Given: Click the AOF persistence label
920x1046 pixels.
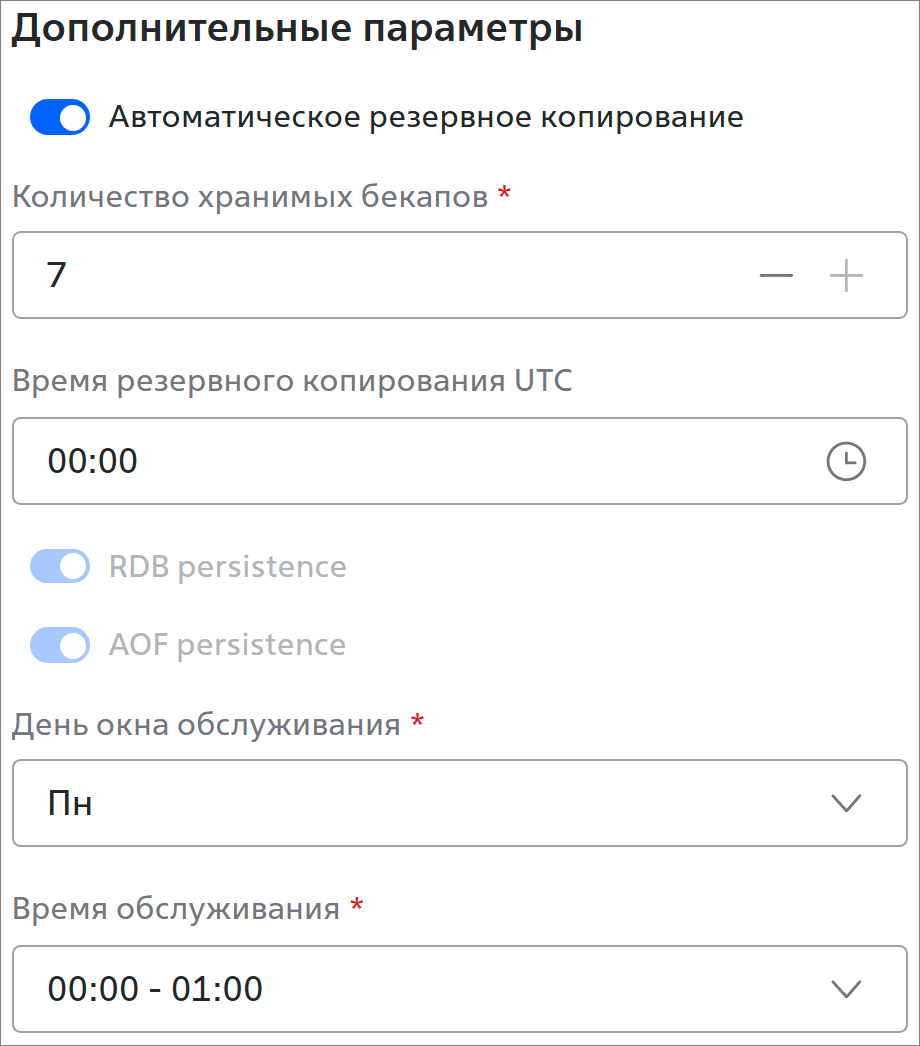Looking at the screenshot, I should (x=227, y=645).
